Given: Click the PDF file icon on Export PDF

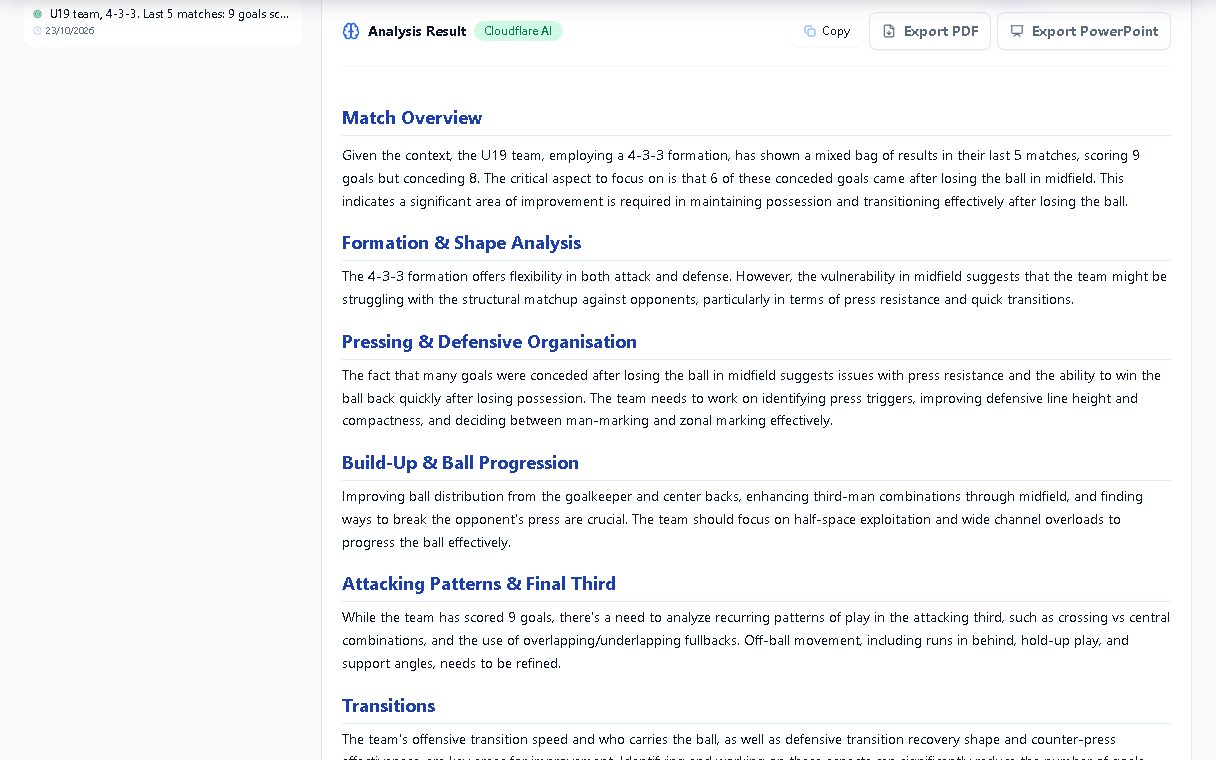Looking at the screenshot, I should coord(889,31).
